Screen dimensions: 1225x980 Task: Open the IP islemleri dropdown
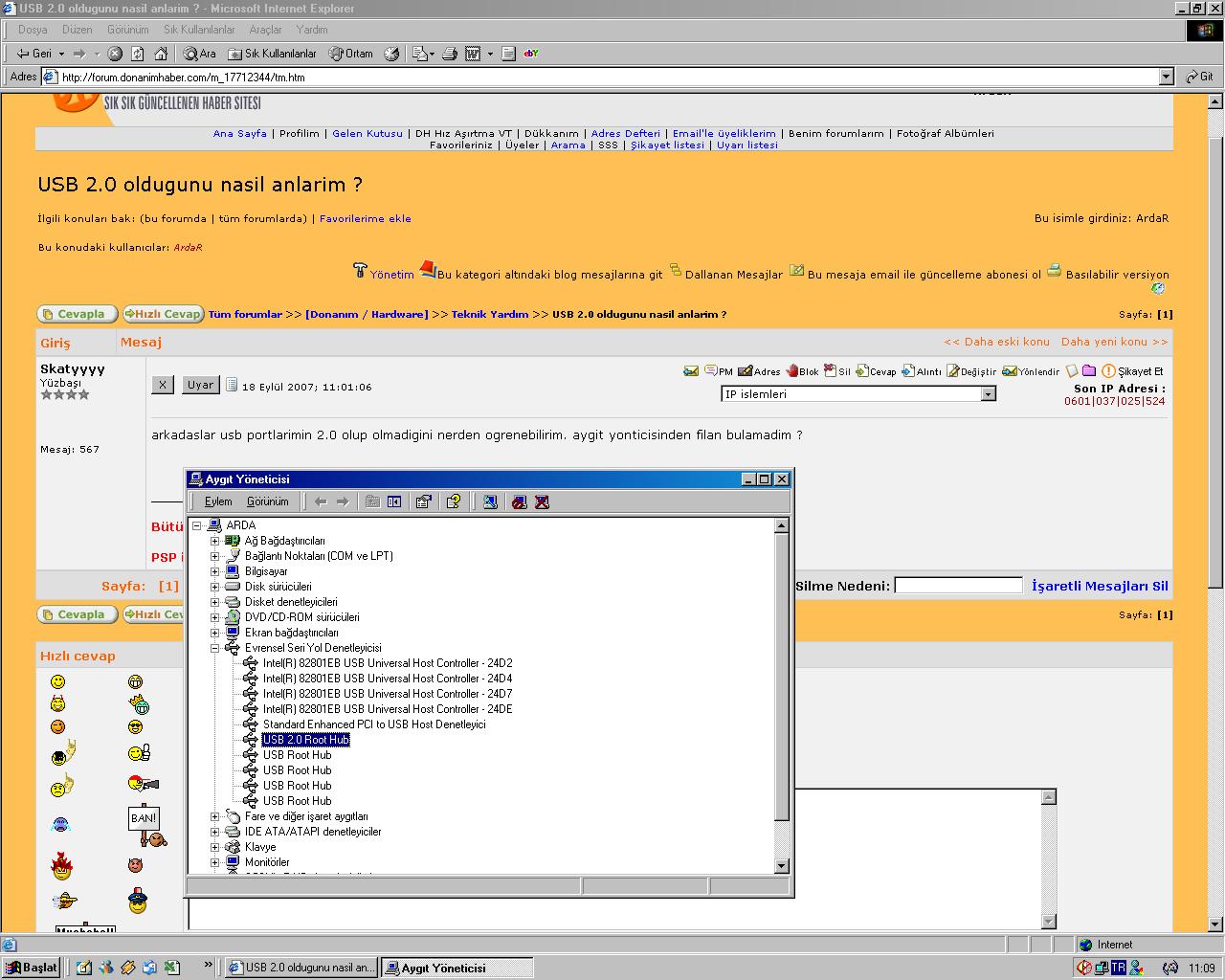click(x=989, y=394)
